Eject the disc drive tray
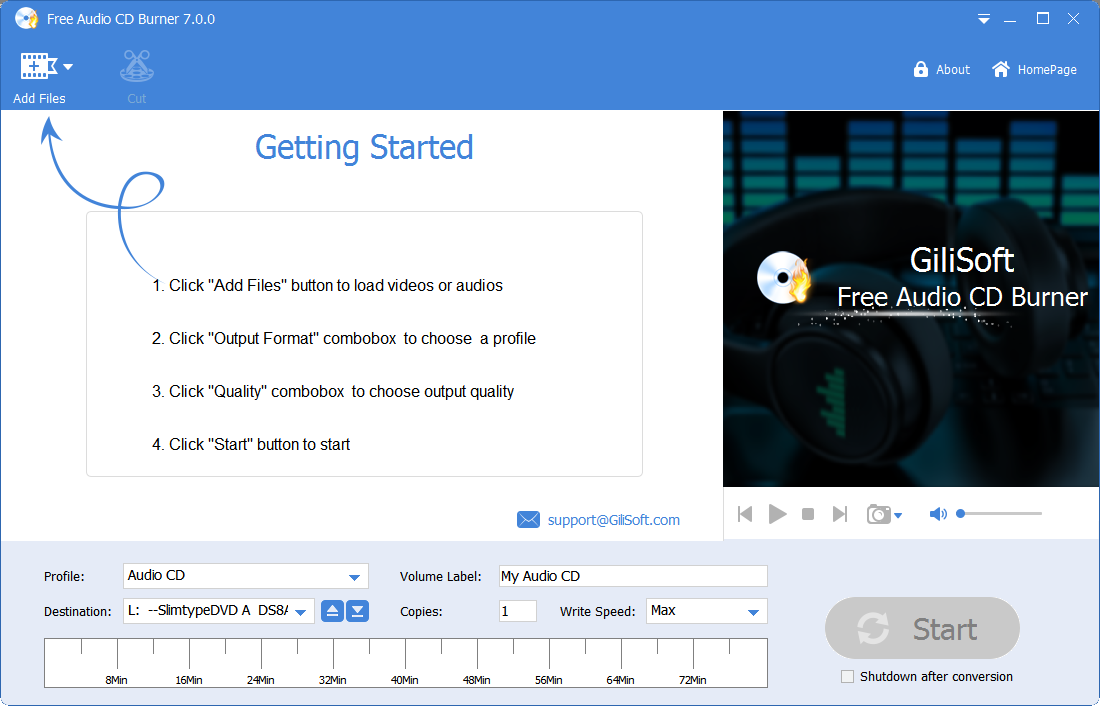The width and height of the screenshot is (1100, 706). (x=333, y=611)
